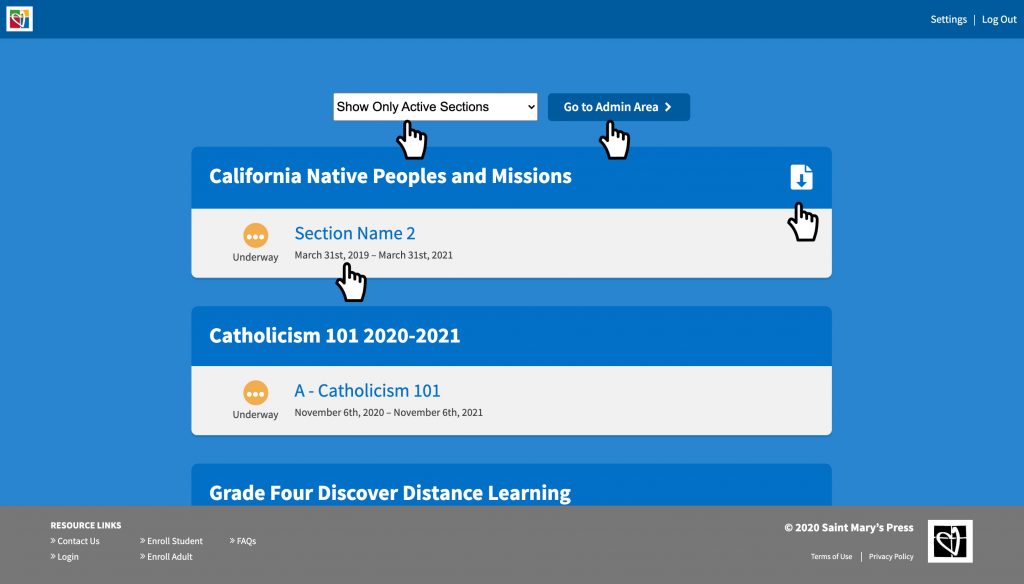
Task: Click the date range November 6th, 2020 – November 6th, 2021
Action: coord(389,412)
